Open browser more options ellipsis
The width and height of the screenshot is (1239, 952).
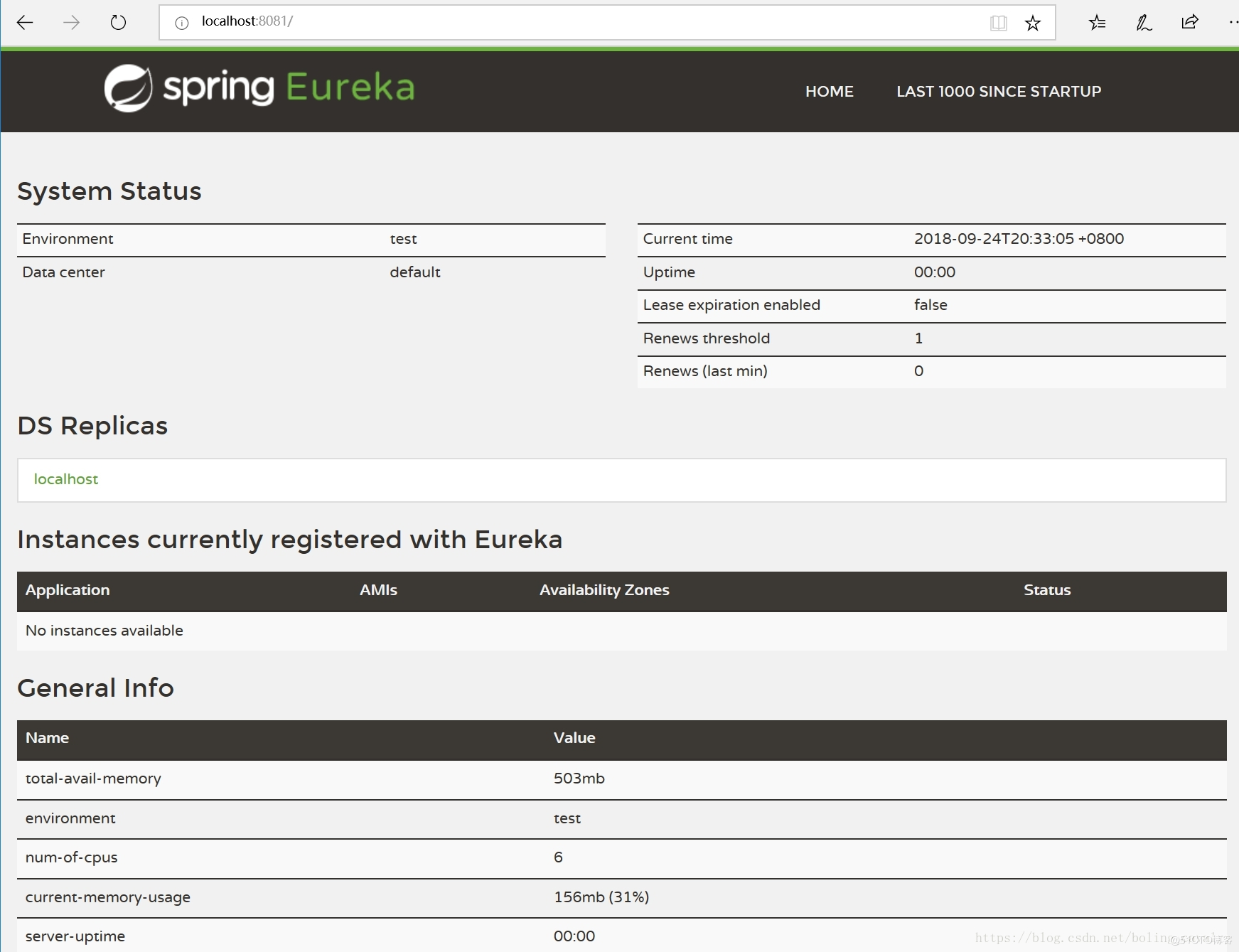click(x=1233, y=23)
